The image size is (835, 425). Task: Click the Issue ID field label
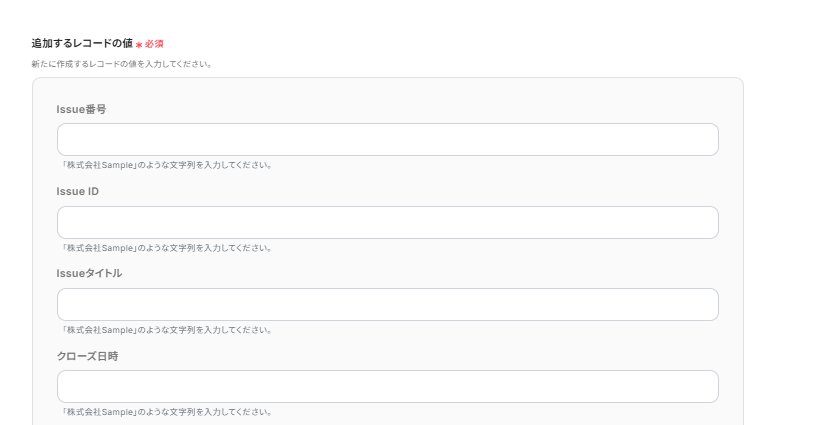pos(78,191)
